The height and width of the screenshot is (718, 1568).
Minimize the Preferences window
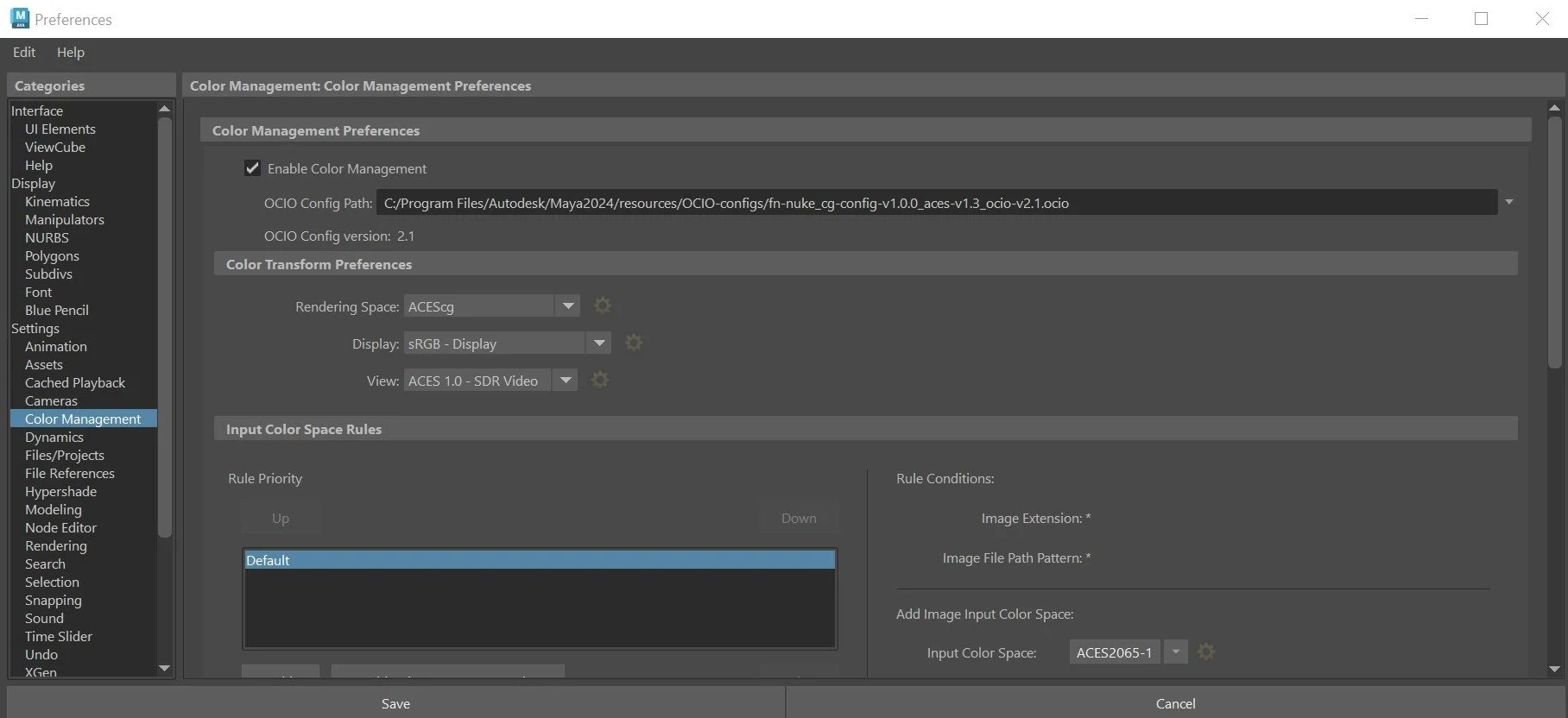[x=1421, y=18]
